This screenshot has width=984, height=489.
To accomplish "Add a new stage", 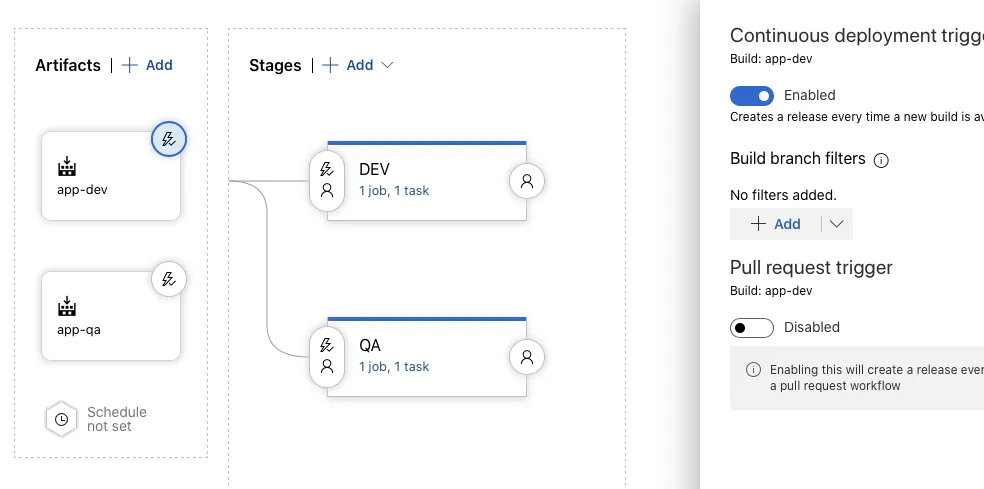I will coord(348,65).
